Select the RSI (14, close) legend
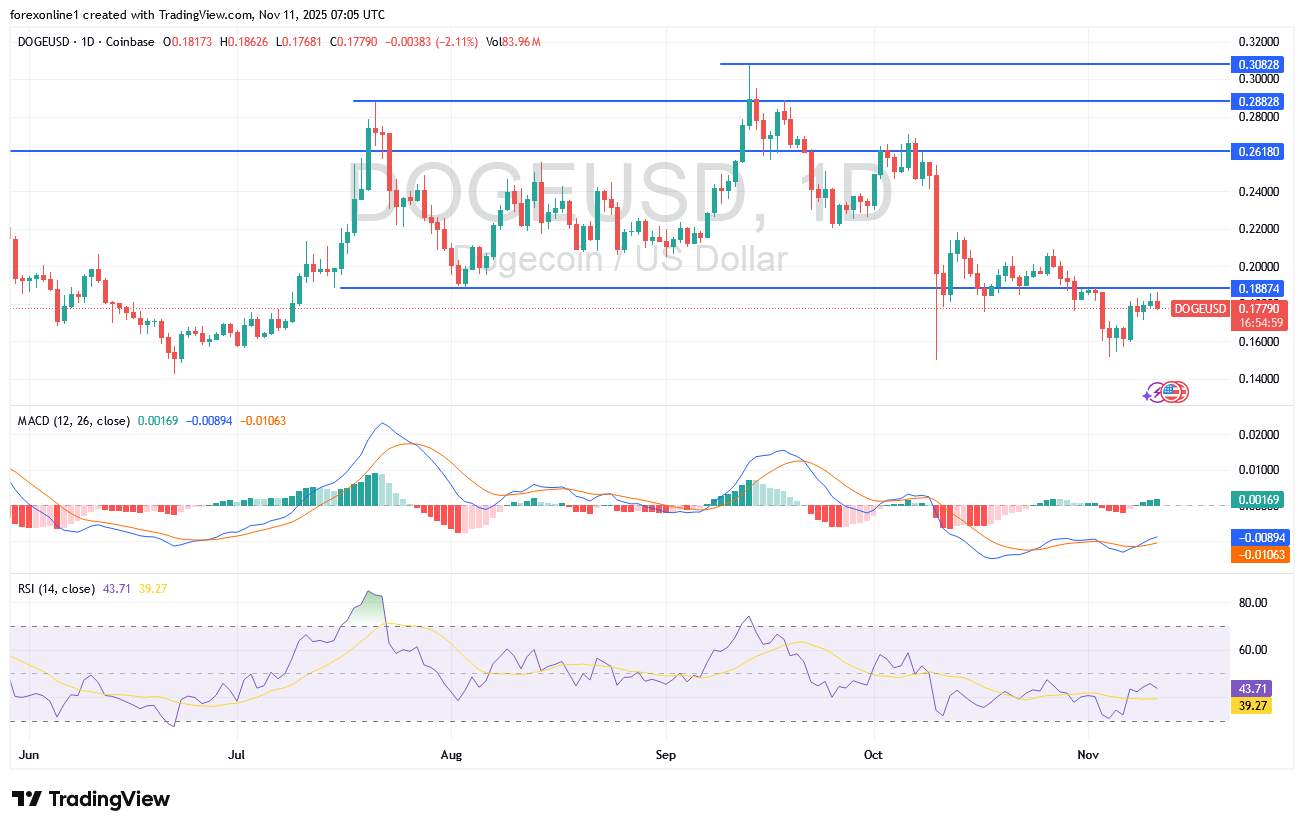Image resolution: width=1304 pixels, height=829 pixels. pos(56,589)
